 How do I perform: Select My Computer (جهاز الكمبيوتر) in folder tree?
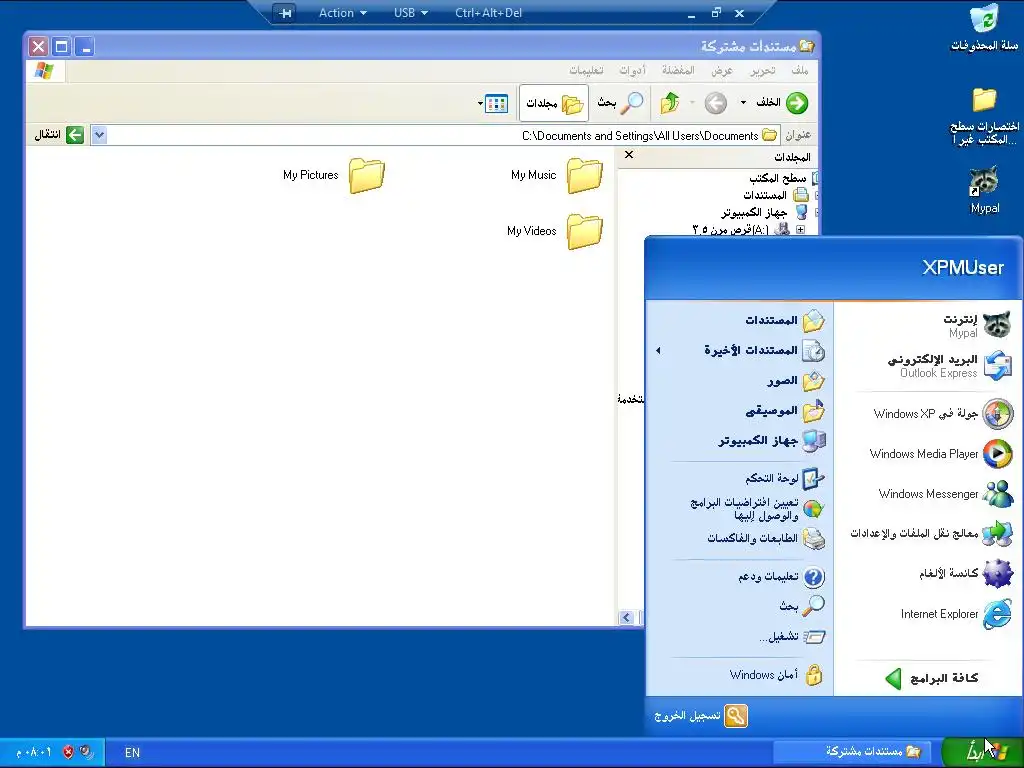(x=754, y=212)
